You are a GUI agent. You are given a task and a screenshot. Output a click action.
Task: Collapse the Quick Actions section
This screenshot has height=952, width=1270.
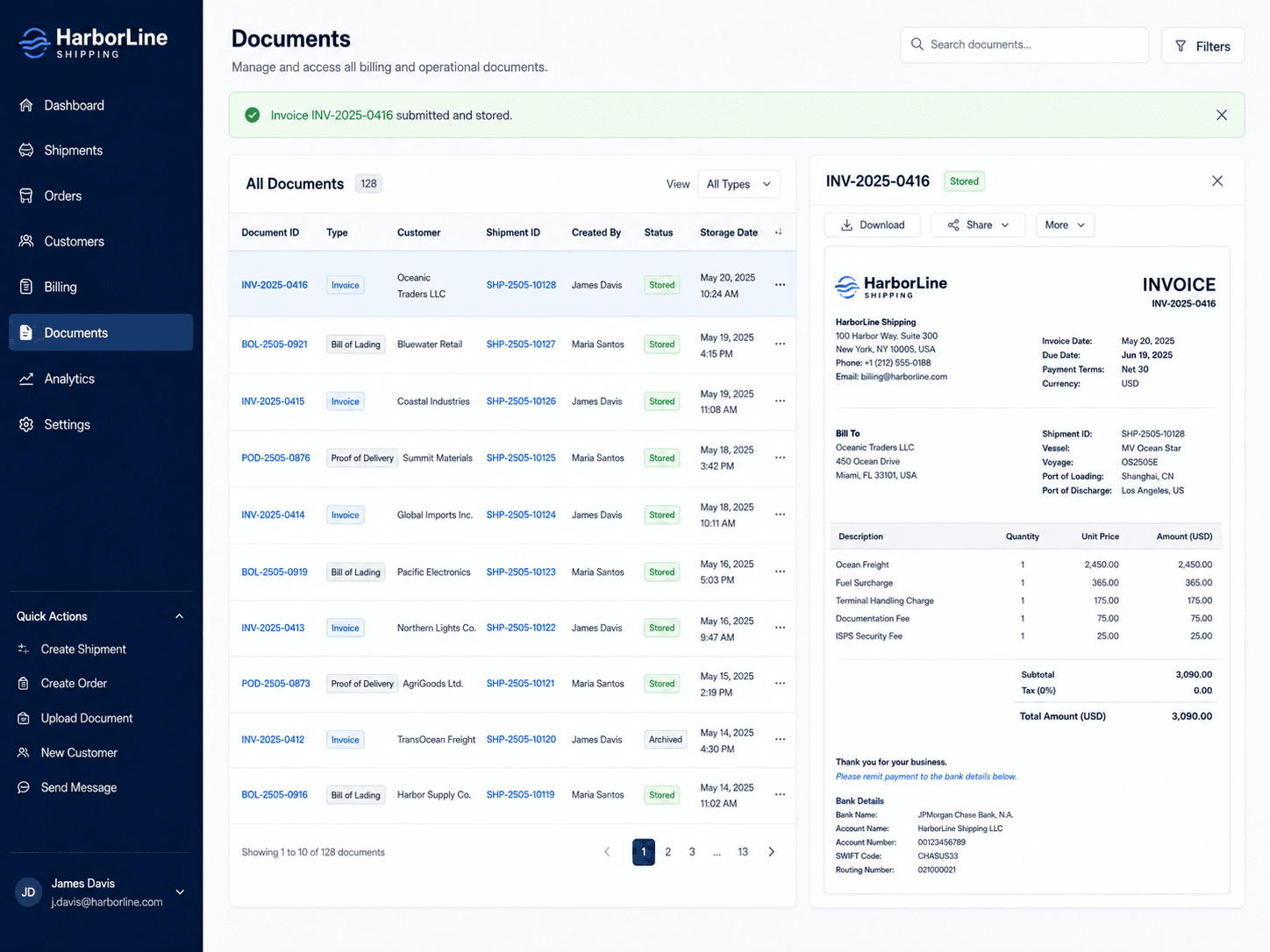point(179,616)
